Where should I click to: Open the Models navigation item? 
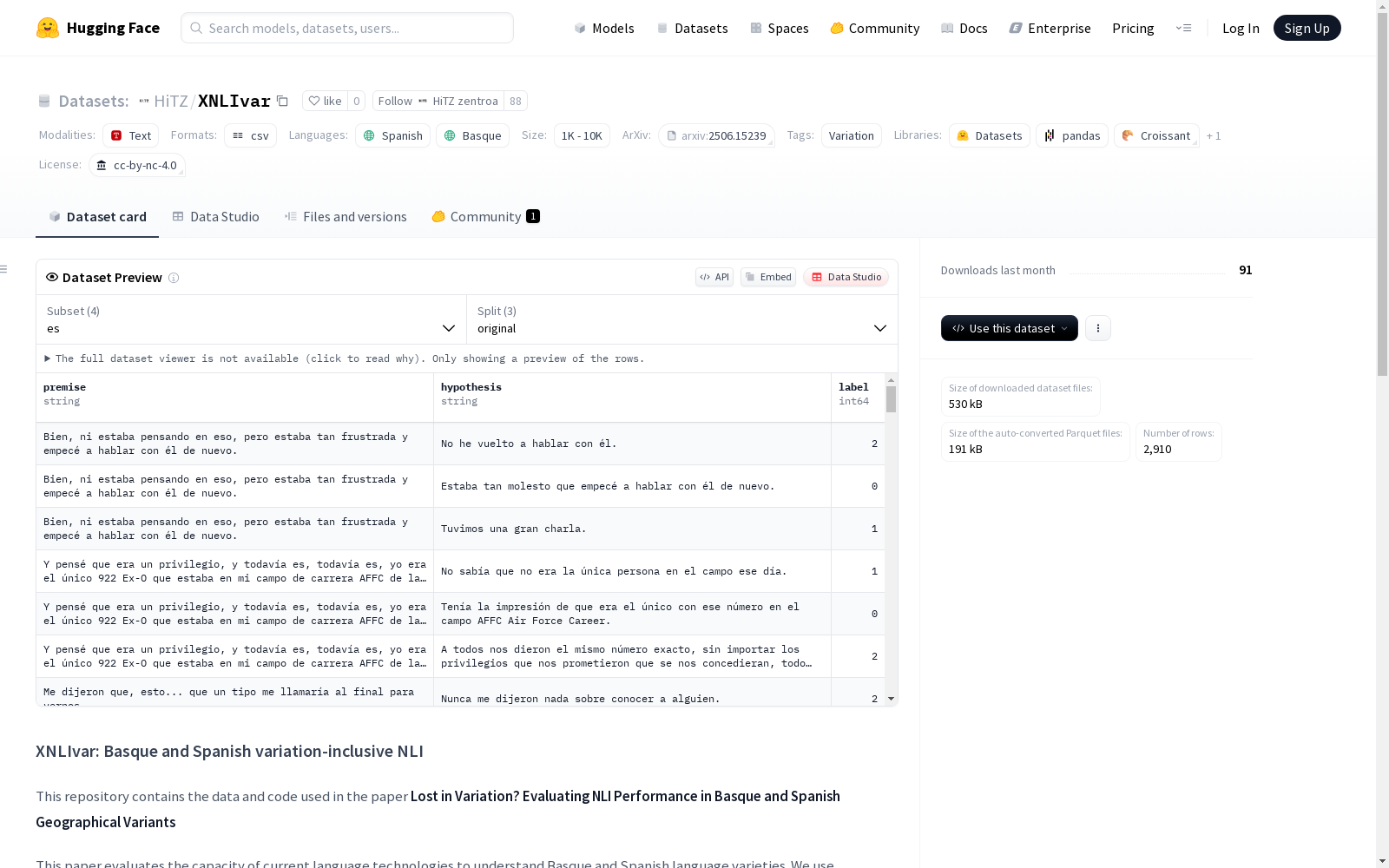[x=604, y=28]
